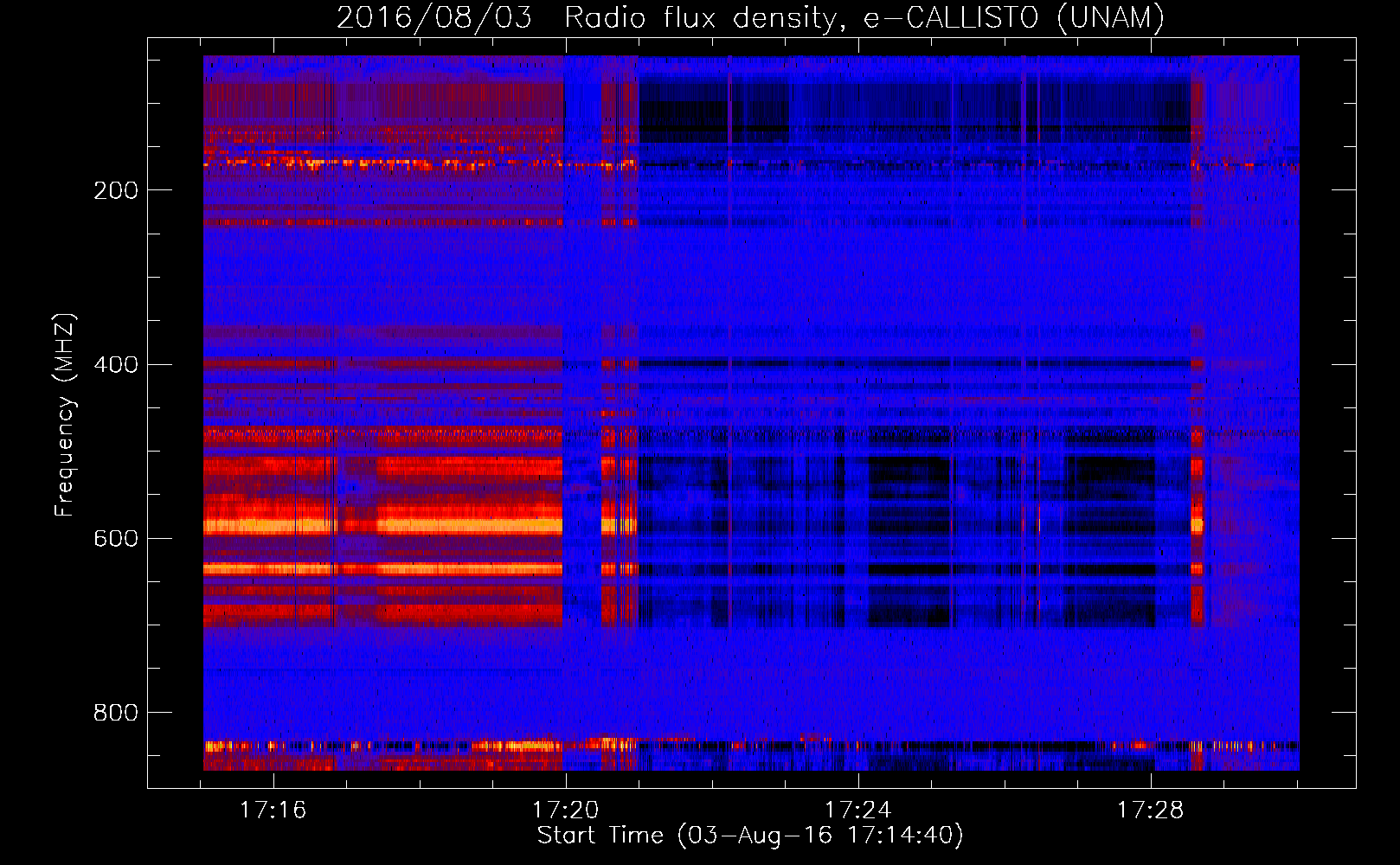Click the 17:20 time tick label
Screen dimensions: 1400x865
(x=566, y=811)
